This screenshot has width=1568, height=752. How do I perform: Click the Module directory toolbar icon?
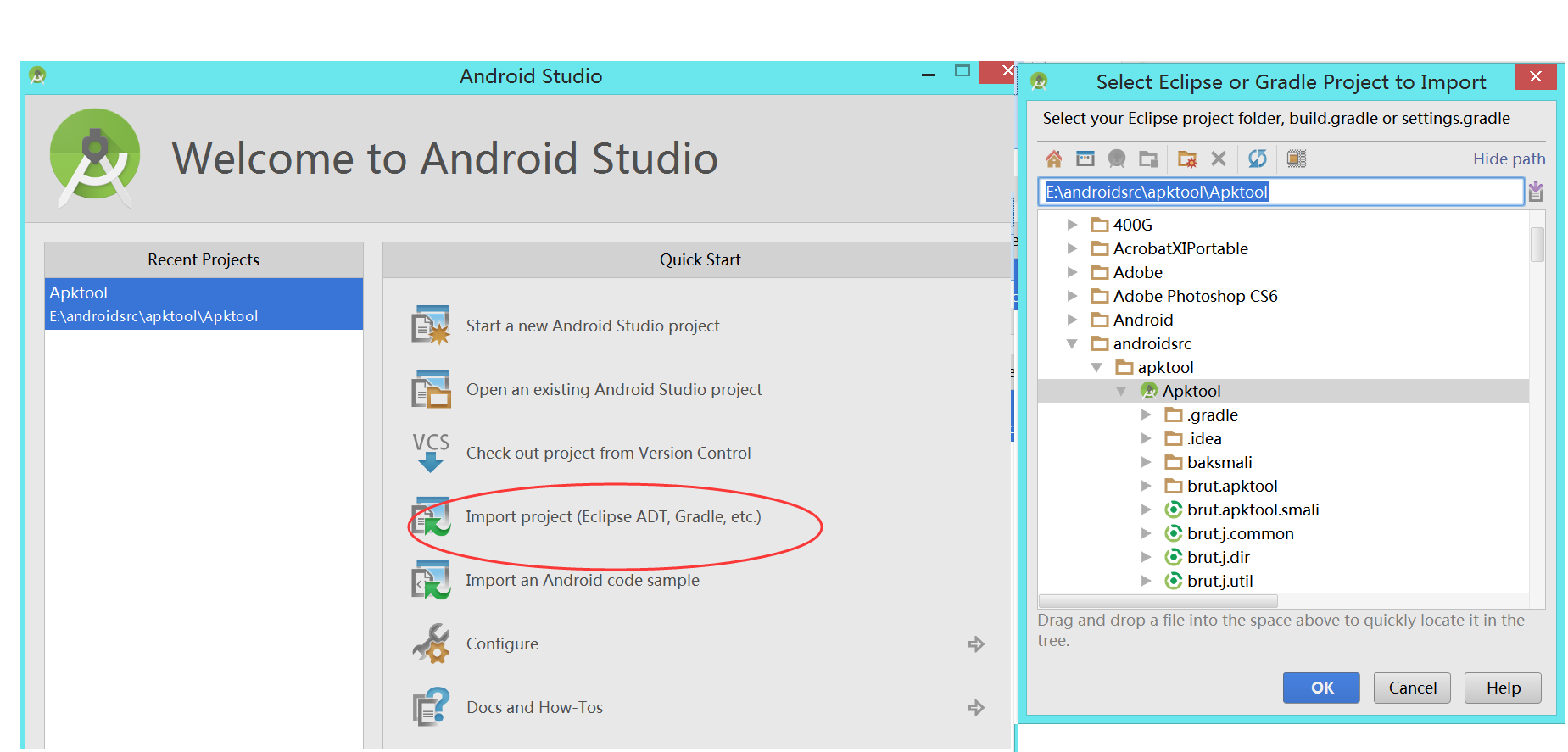(x=1148, y=159)
